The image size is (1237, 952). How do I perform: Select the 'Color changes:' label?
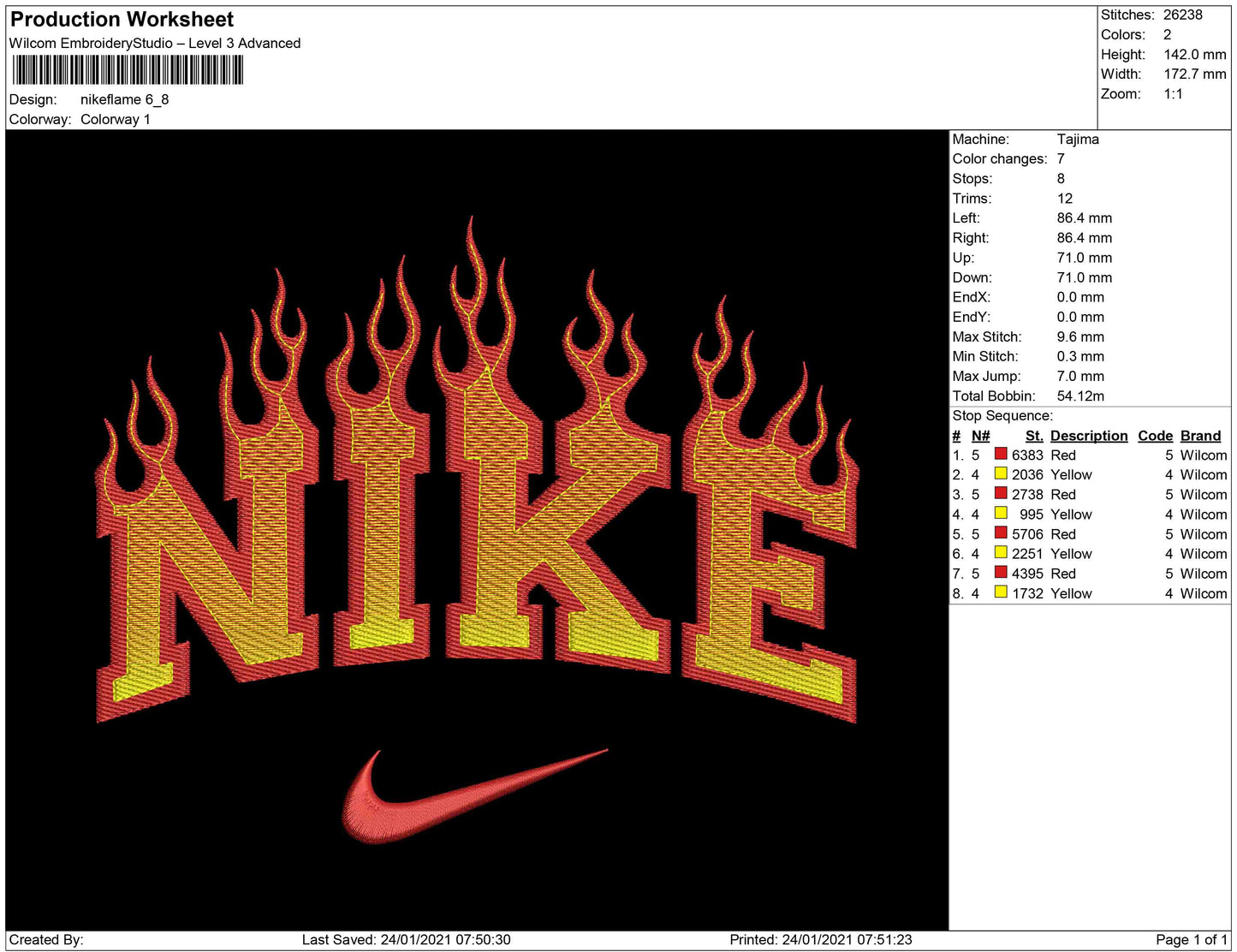coord(1000,158)
